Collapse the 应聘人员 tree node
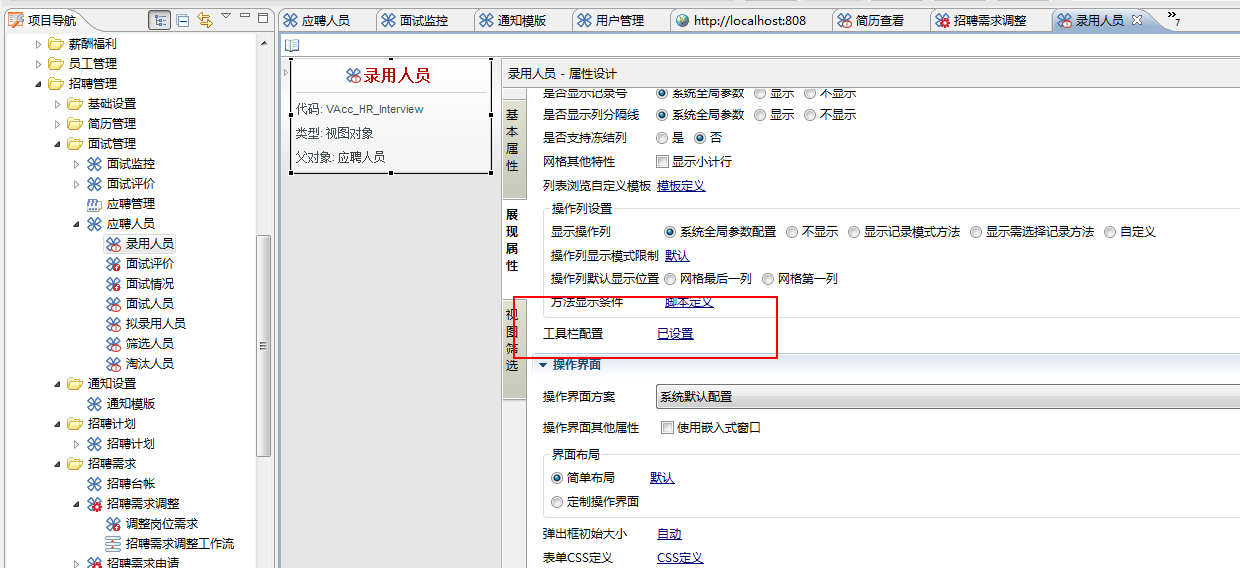This screenshot has width=1240, height=568. [76, 223]
